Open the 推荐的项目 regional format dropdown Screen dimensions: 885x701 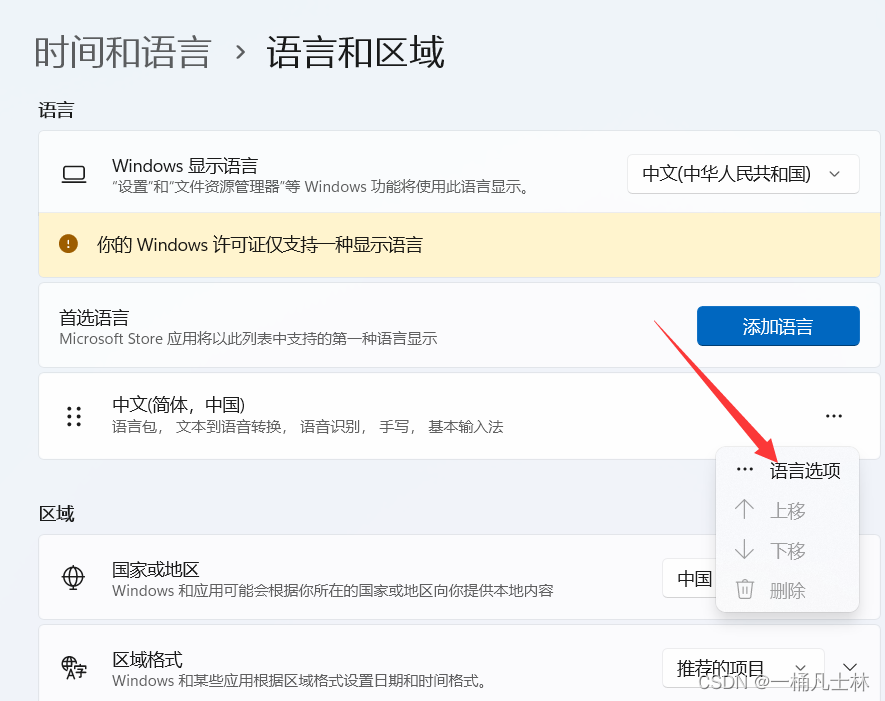(x=743, y=668)
